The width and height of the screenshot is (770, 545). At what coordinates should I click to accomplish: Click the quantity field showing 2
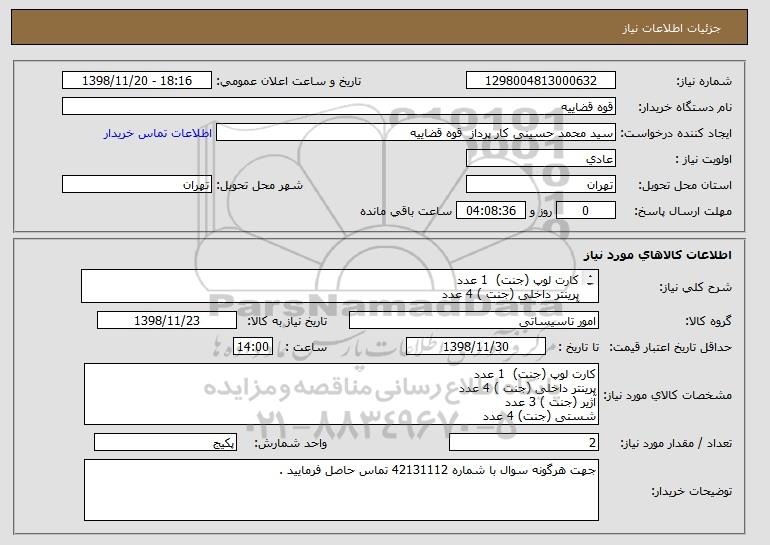click(x=524, y=442)
